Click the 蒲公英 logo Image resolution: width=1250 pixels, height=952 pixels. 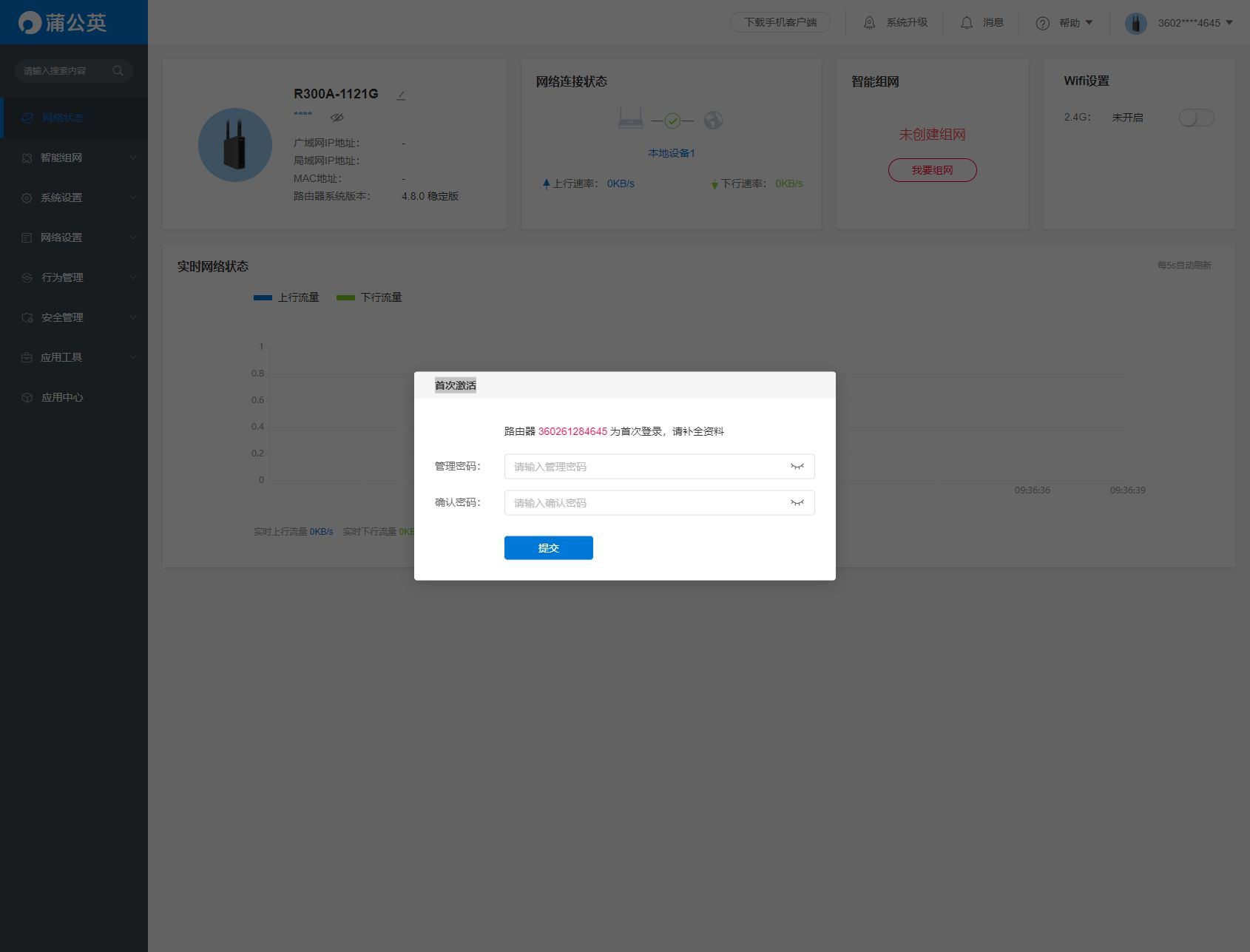[x=62, y=22]
